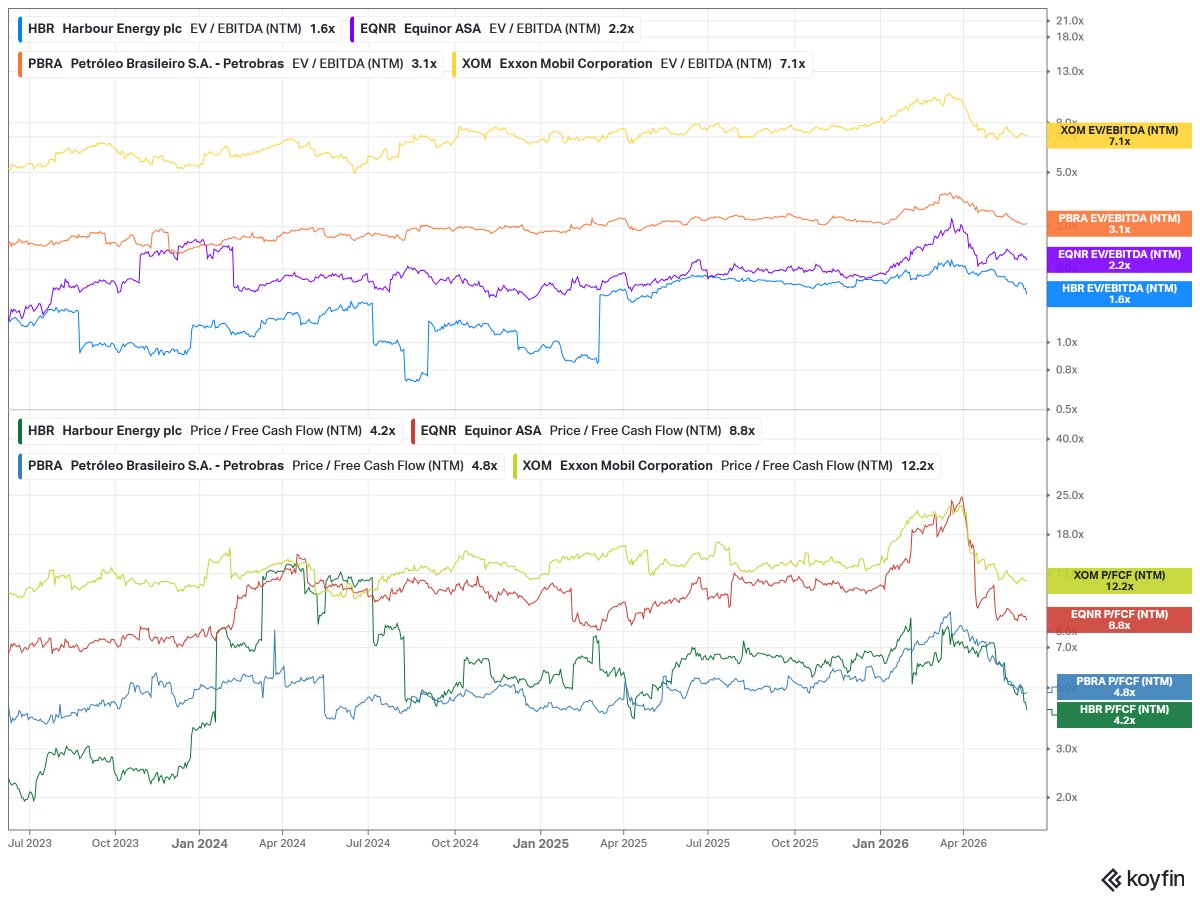Image resolution: width=1200 pixels, height=900 pixels.
Task: Click the Oct 2025 date axis label
Action: pos(795,843)
